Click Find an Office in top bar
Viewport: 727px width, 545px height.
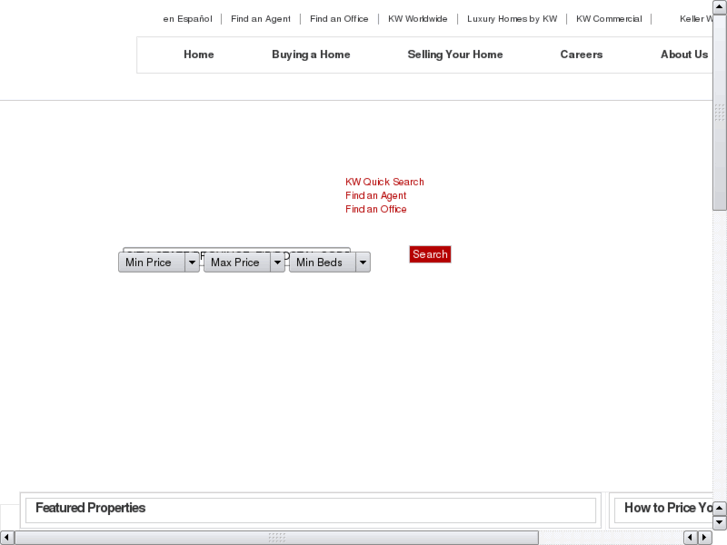(x=339, y=19)
